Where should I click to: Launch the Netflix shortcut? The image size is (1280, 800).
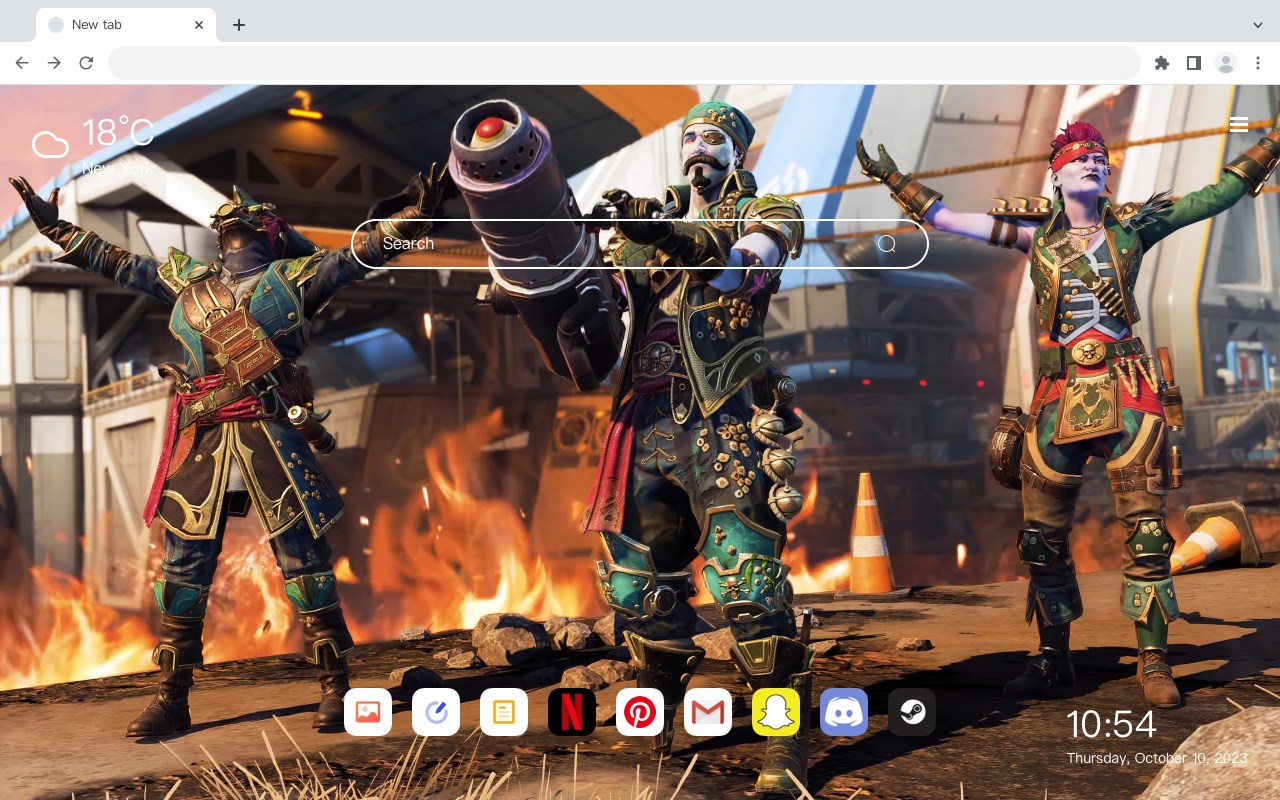coord(572,712)
